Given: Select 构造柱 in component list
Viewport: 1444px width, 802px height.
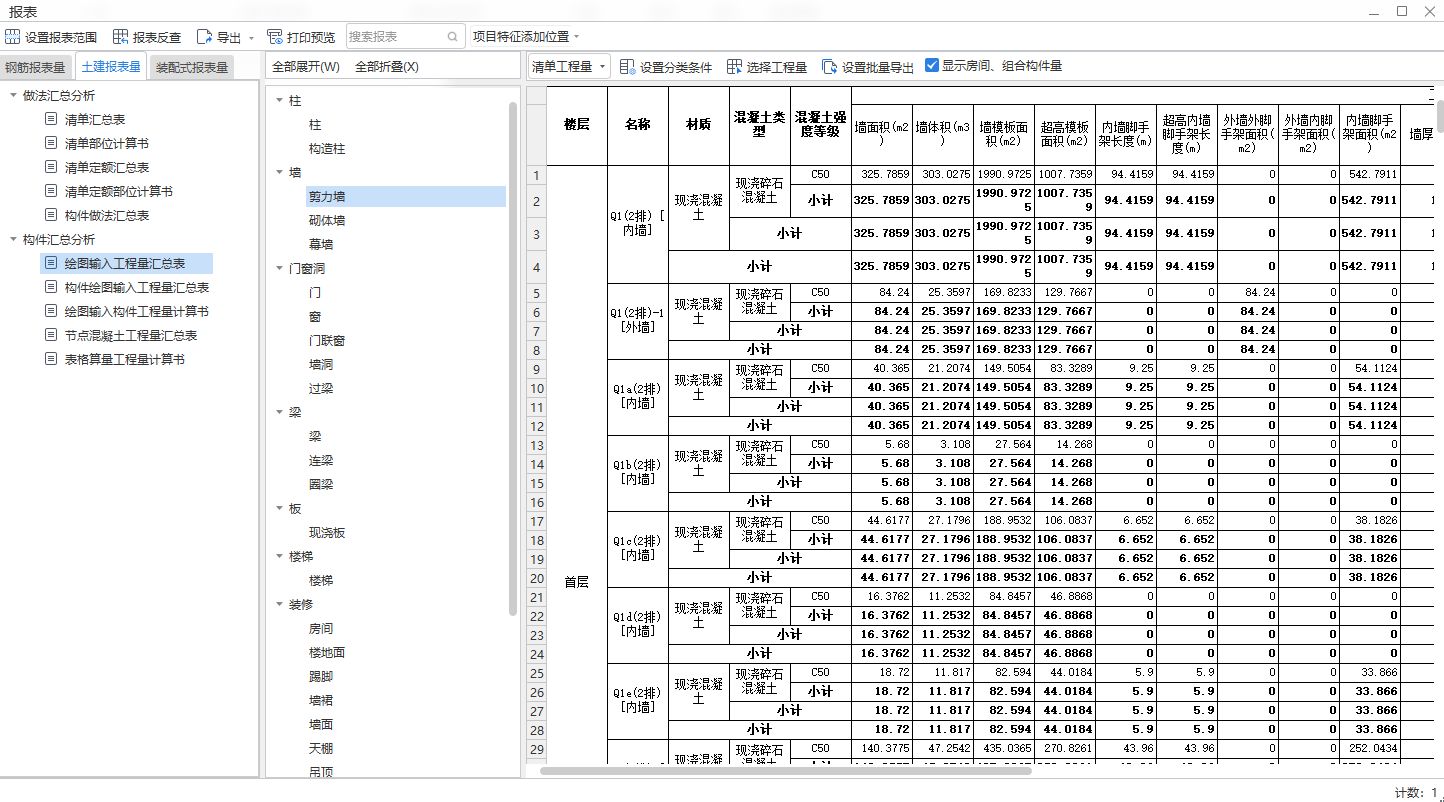Looking at the screenshot, I should pos(327,148).
